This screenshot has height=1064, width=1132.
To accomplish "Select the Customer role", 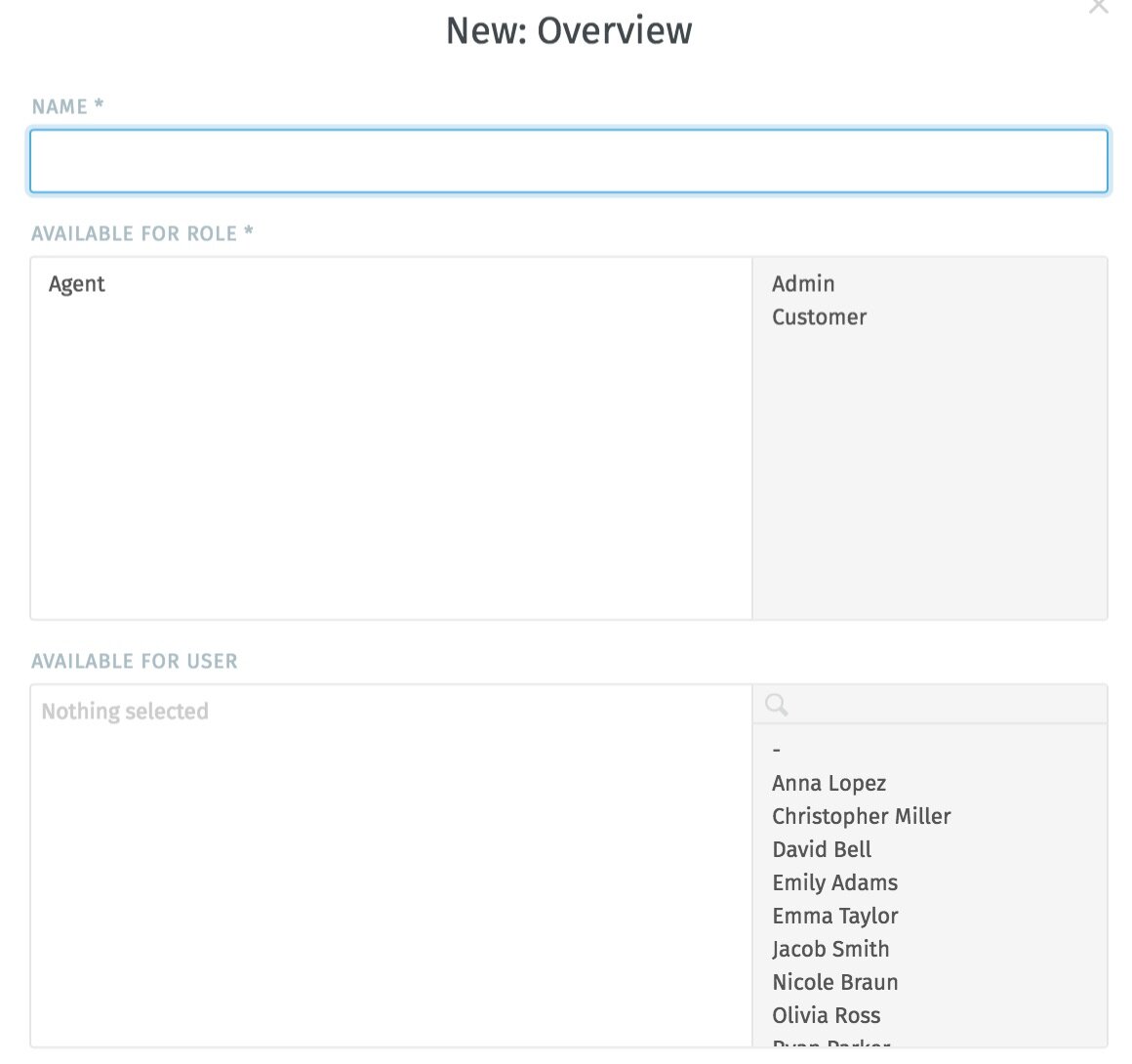I will tap(819, 316).
